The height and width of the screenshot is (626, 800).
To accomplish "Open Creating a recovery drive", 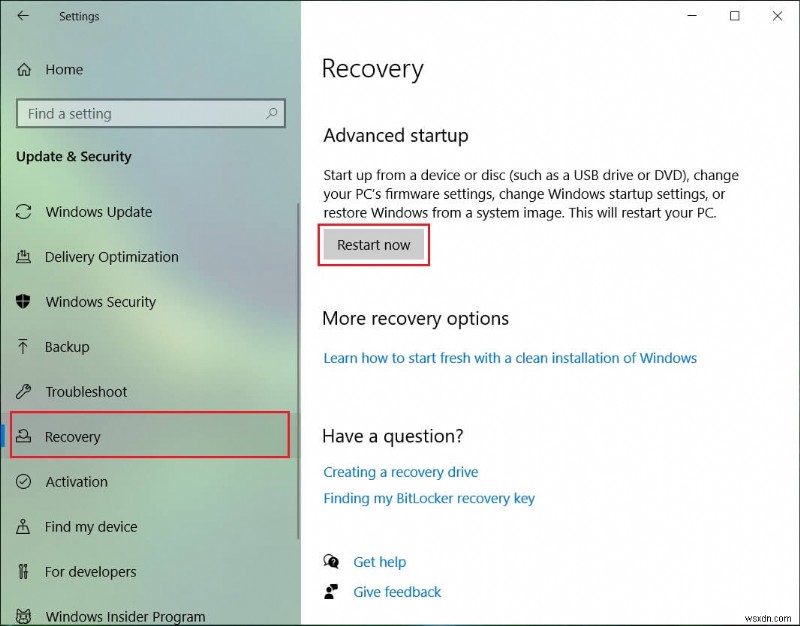I will pos(401,472).
